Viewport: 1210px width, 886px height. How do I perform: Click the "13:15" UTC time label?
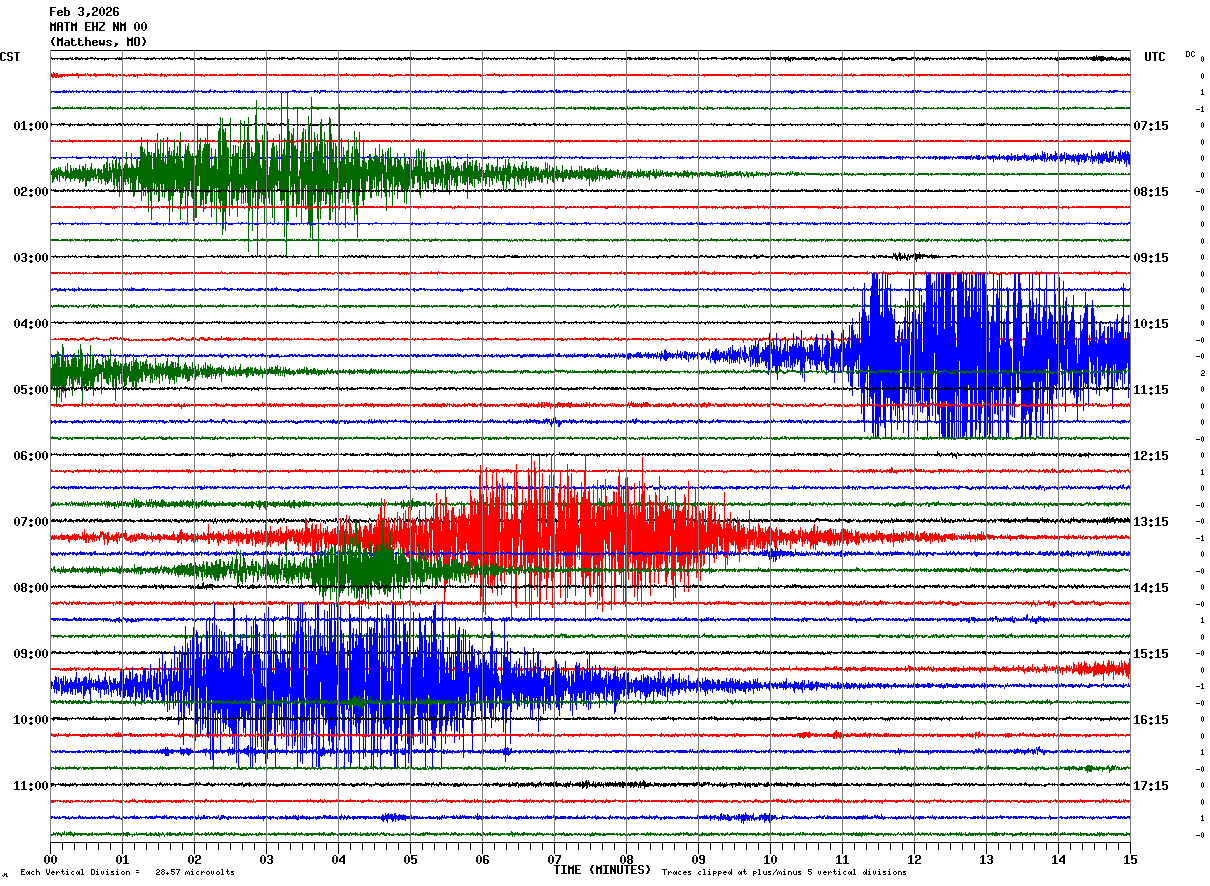pyautogui.click(x=1151, y=522)
